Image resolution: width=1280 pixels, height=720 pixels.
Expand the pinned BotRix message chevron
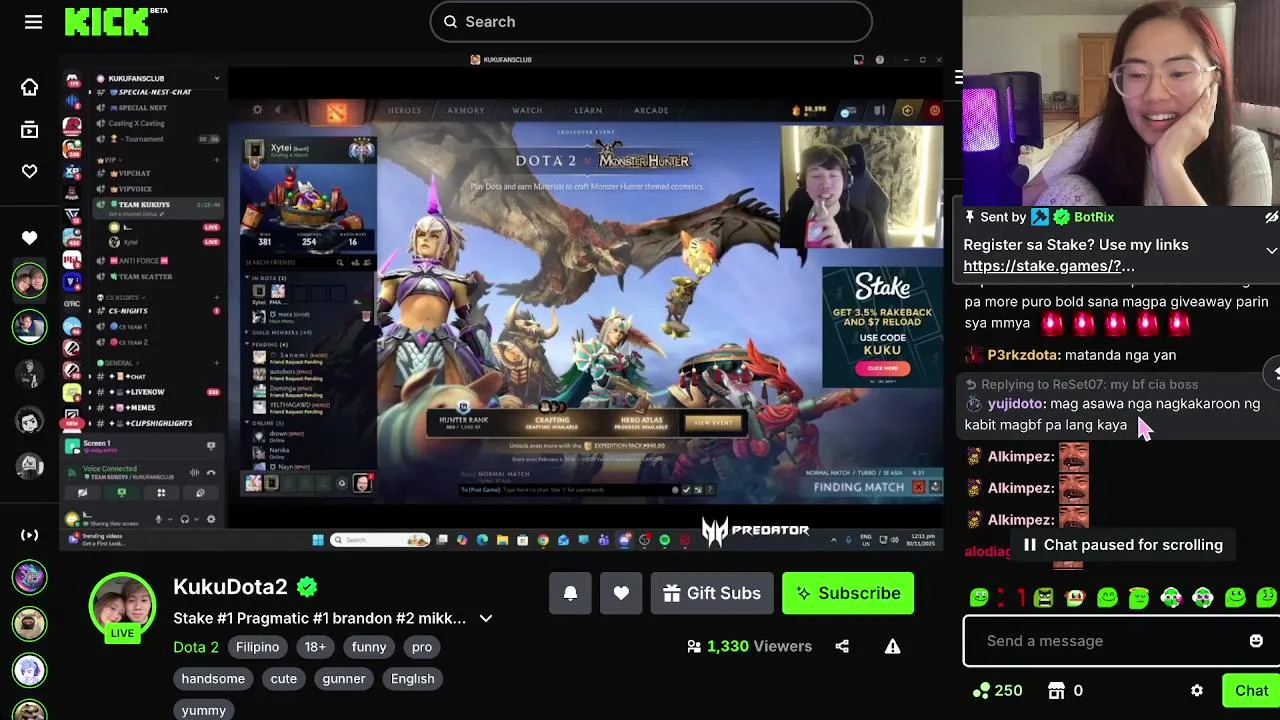tap(1271, 250)
